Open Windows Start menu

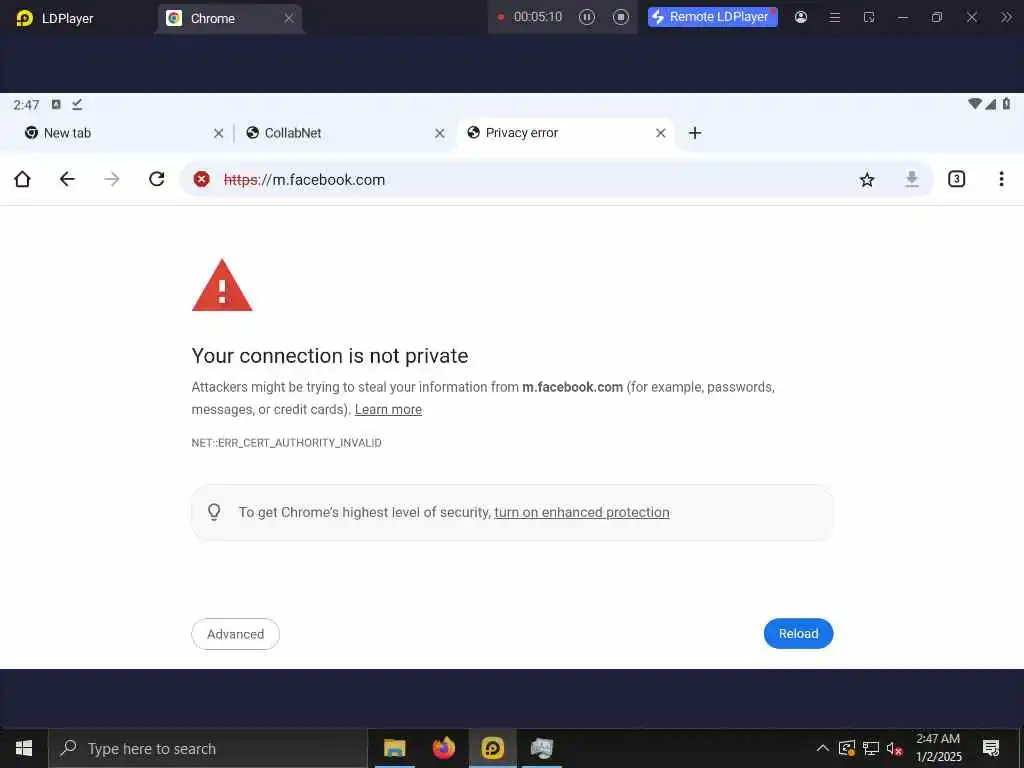(24, 748)
